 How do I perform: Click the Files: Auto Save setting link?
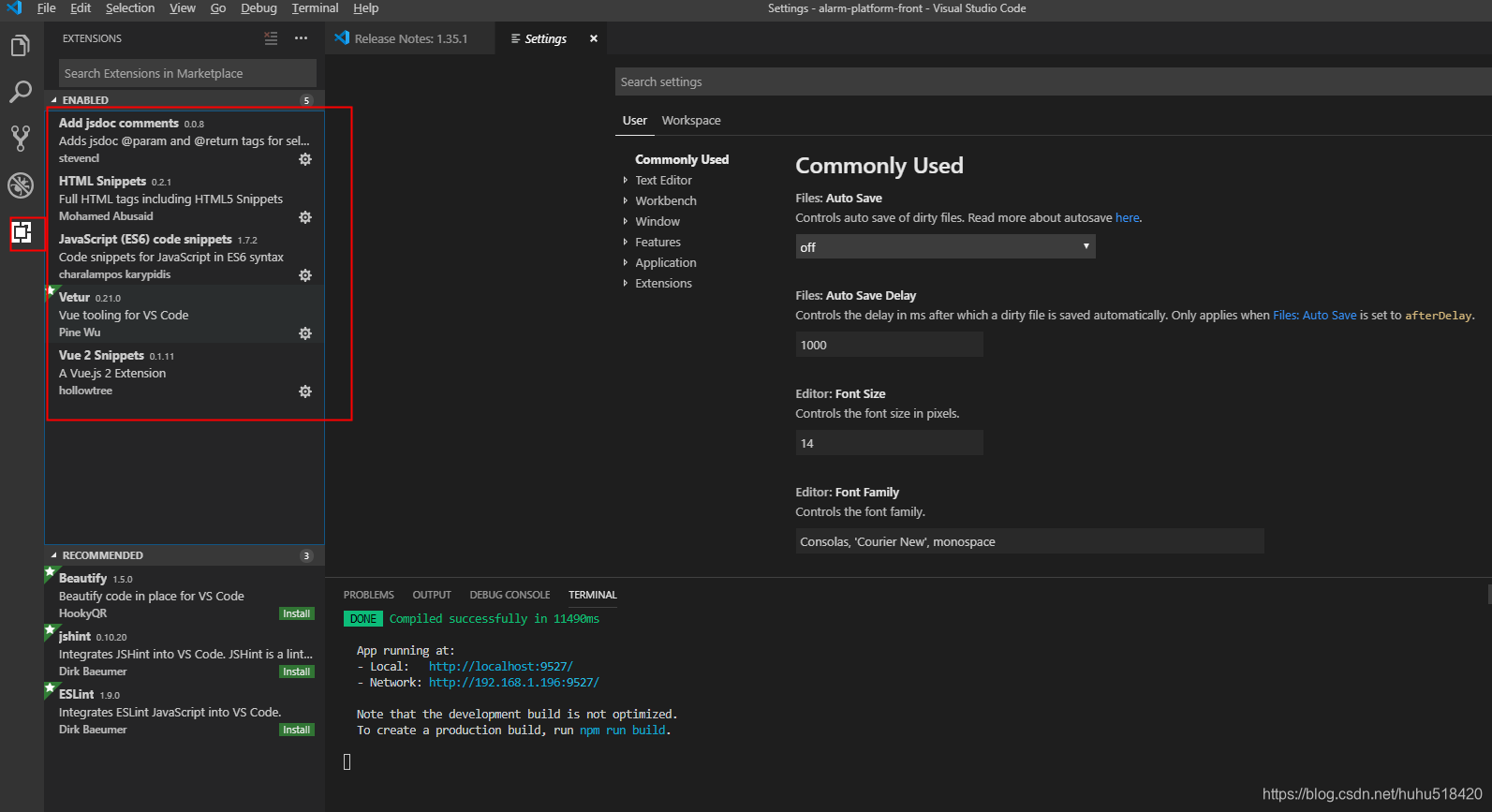1314,315
